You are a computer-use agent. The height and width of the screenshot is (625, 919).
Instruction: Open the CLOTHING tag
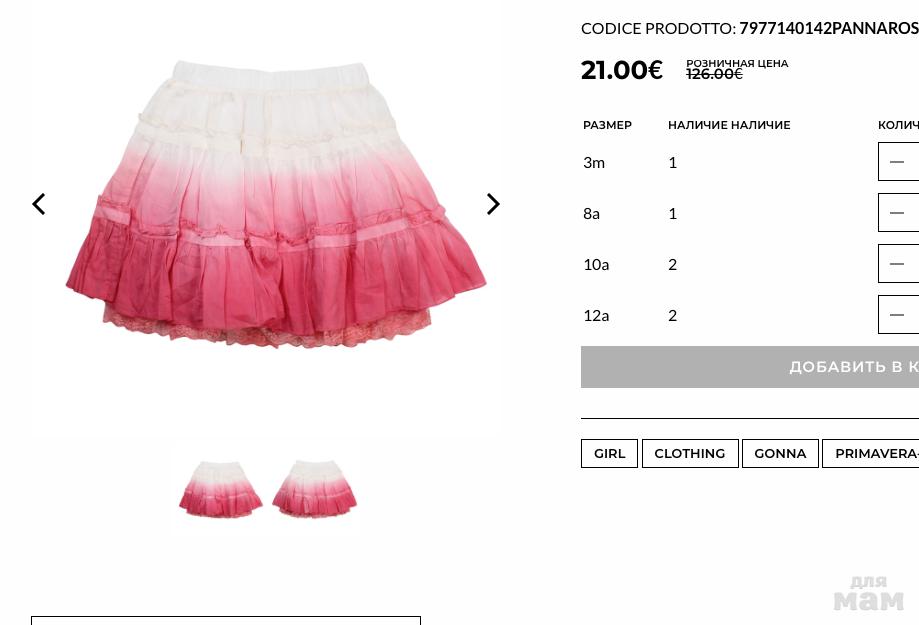coord(690,454)
